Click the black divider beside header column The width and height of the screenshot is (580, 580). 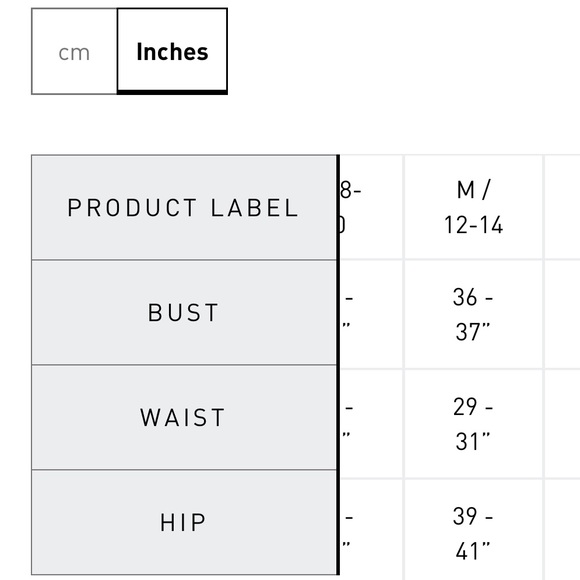tap(338, 365)
